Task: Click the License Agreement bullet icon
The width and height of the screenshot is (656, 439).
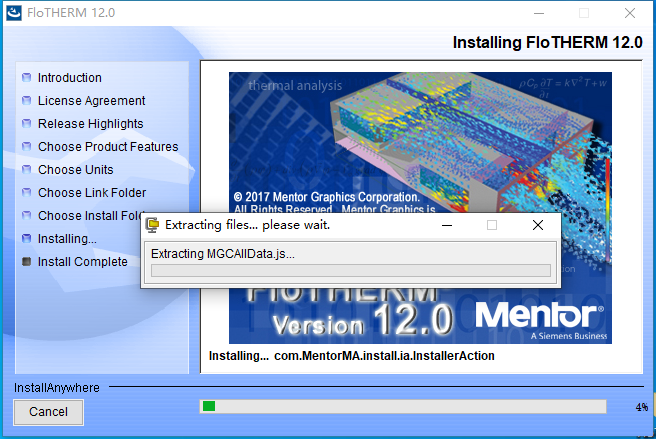Action: pyautogui.click(x=26, y=100)
